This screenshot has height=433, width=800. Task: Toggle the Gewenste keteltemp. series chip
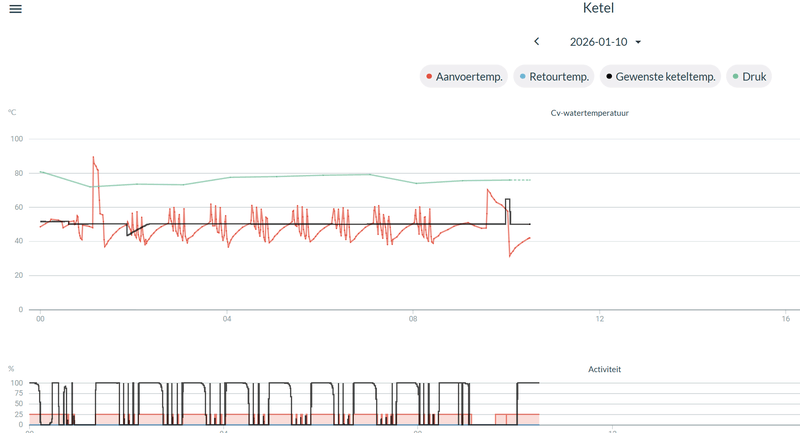660,77
